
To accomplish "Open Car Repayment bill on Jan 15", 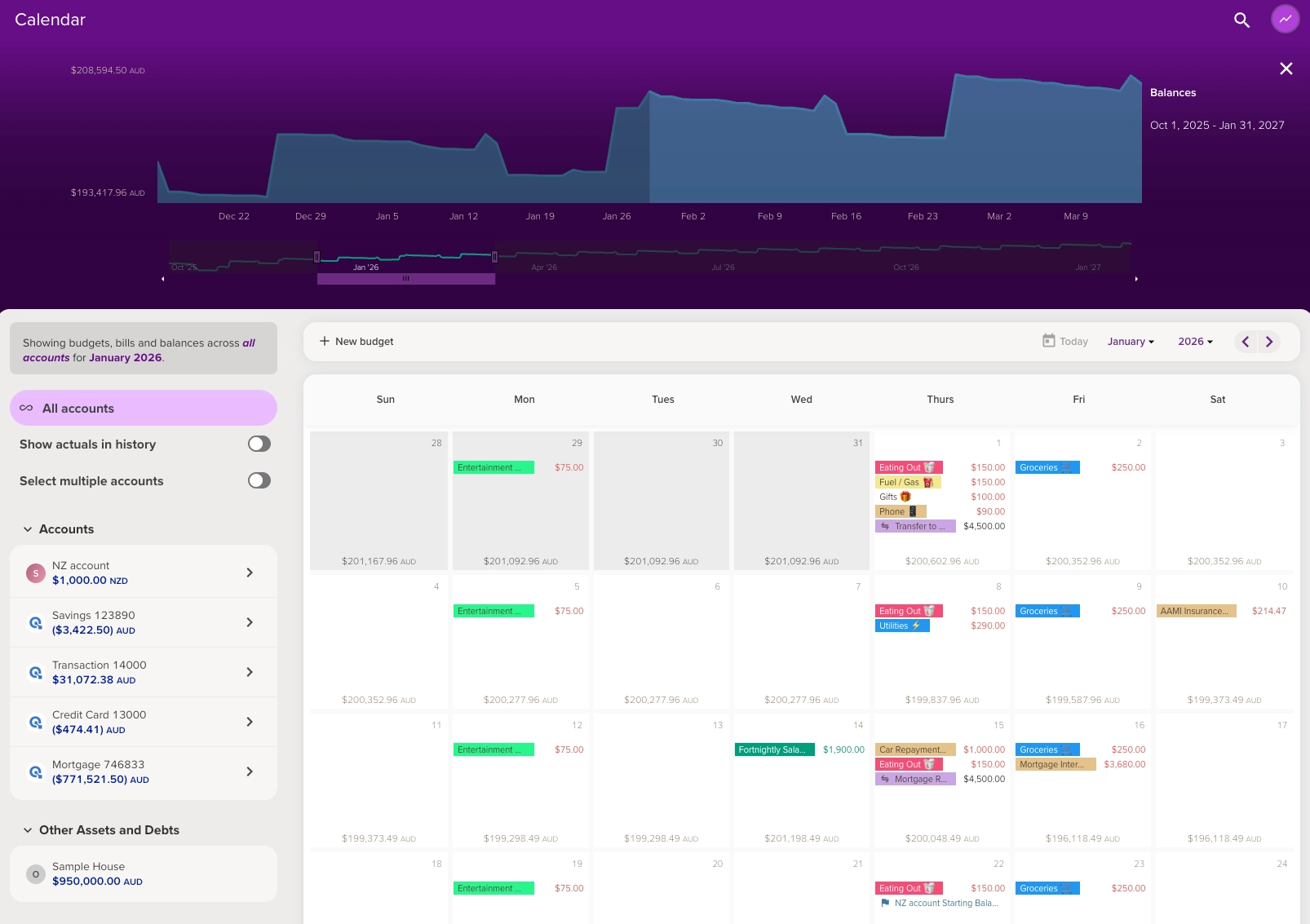I will (x=915, y=749).
